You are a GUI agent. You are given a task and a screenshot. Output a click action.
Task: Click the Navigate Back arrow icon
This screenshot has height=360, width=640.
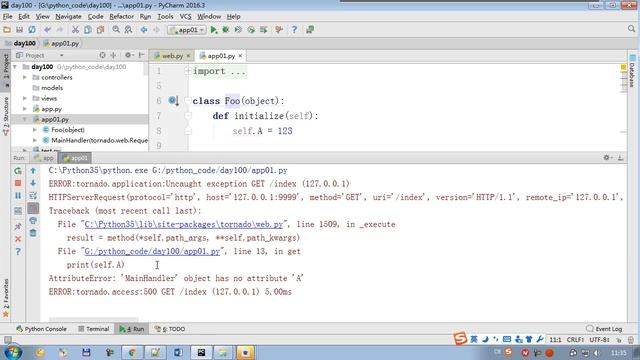coord(144,30)
